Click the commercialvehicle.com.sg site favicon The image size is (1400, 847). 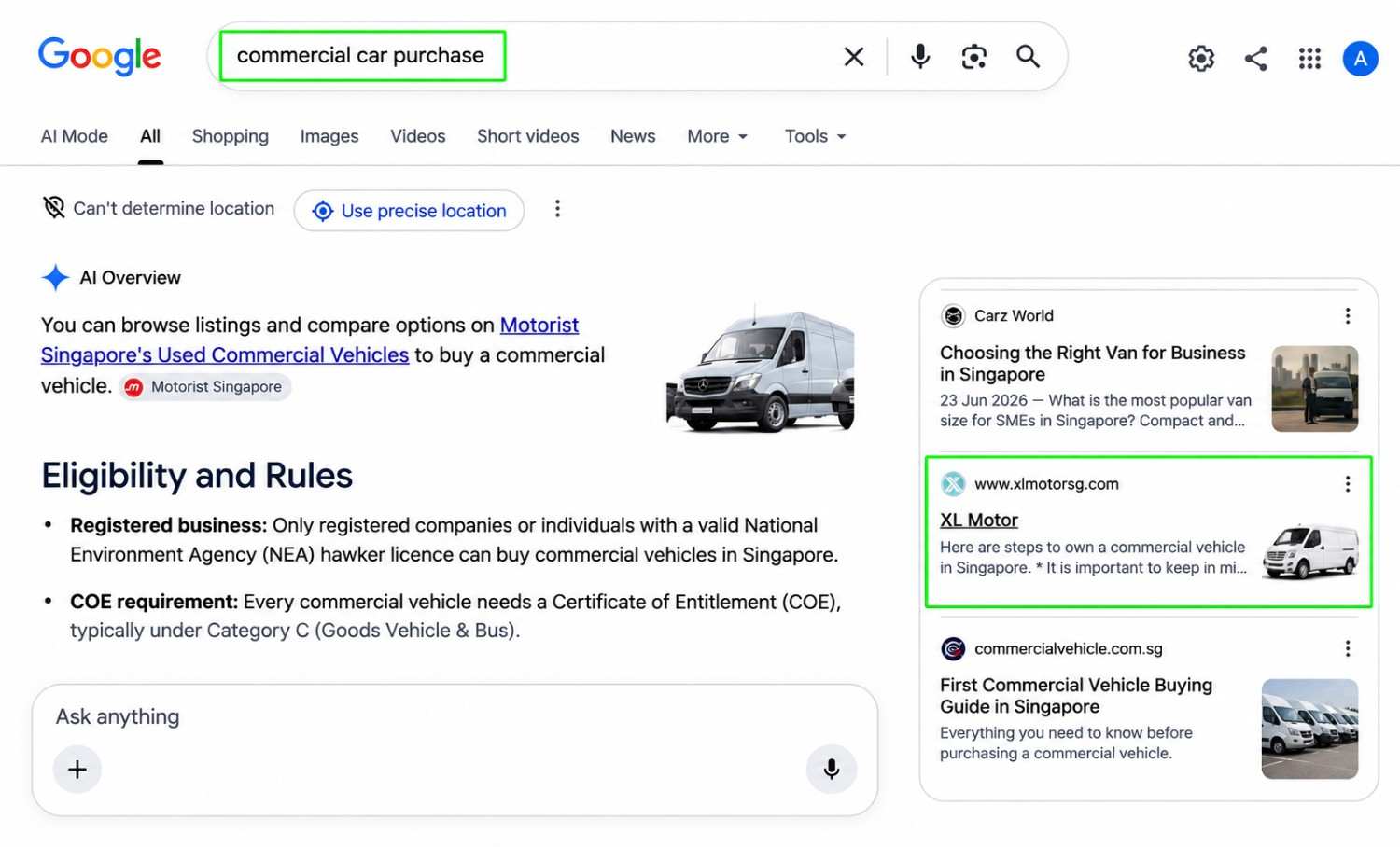point(953,648)
